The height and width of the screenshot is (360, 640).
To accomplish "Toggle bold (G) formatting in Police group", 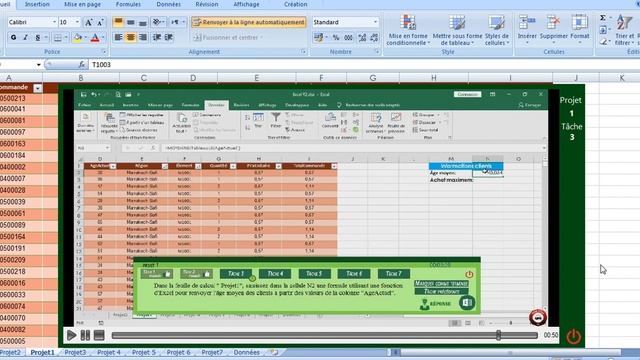I will click(x=13, y=38).
